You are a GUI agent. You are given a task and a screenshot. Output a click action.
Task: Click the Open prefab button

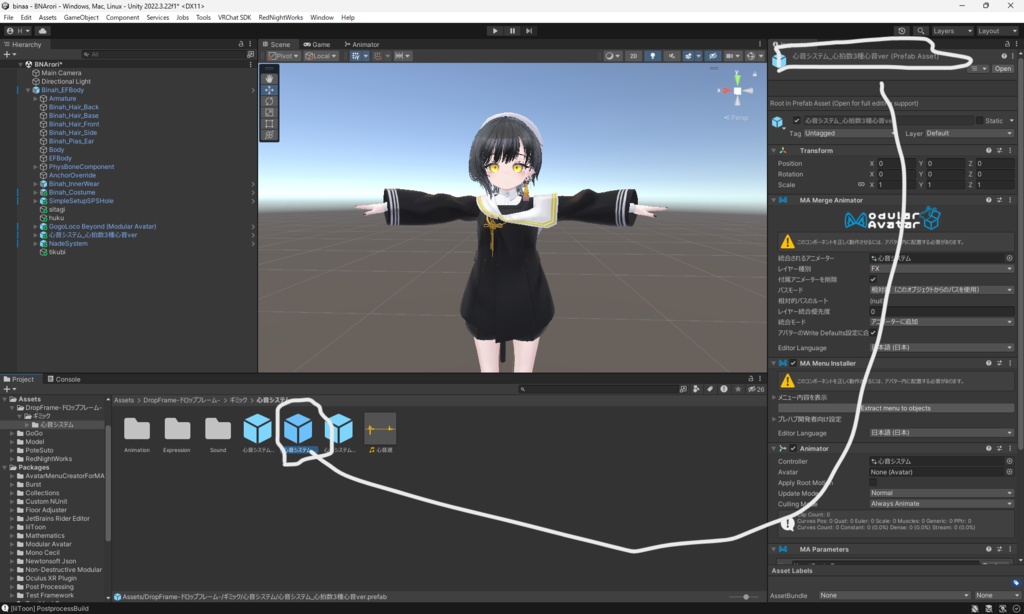click(1002, 69)
